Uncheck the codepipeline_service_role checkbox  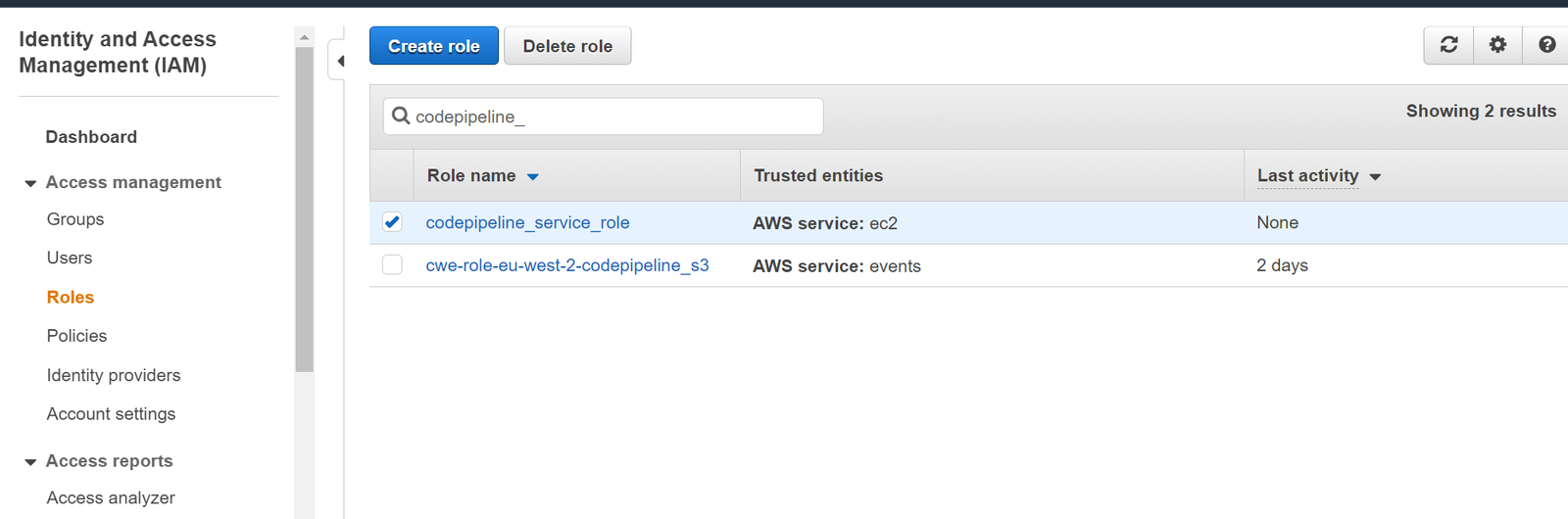pyautogui.click(x=392, y=222)
